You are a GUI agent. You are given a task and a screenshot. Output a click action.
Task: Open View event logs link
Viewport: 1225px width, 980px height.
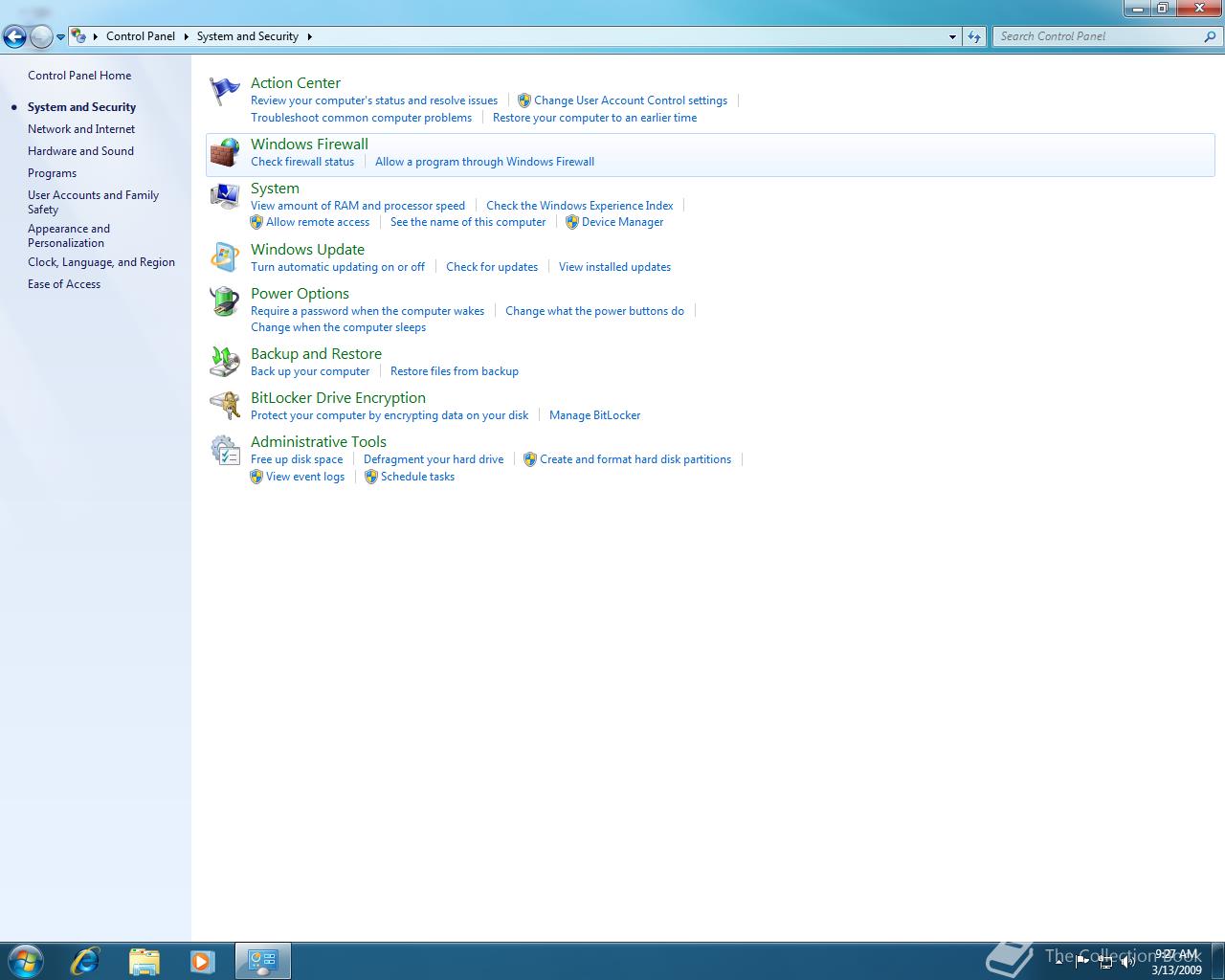[x=305, y=477]
